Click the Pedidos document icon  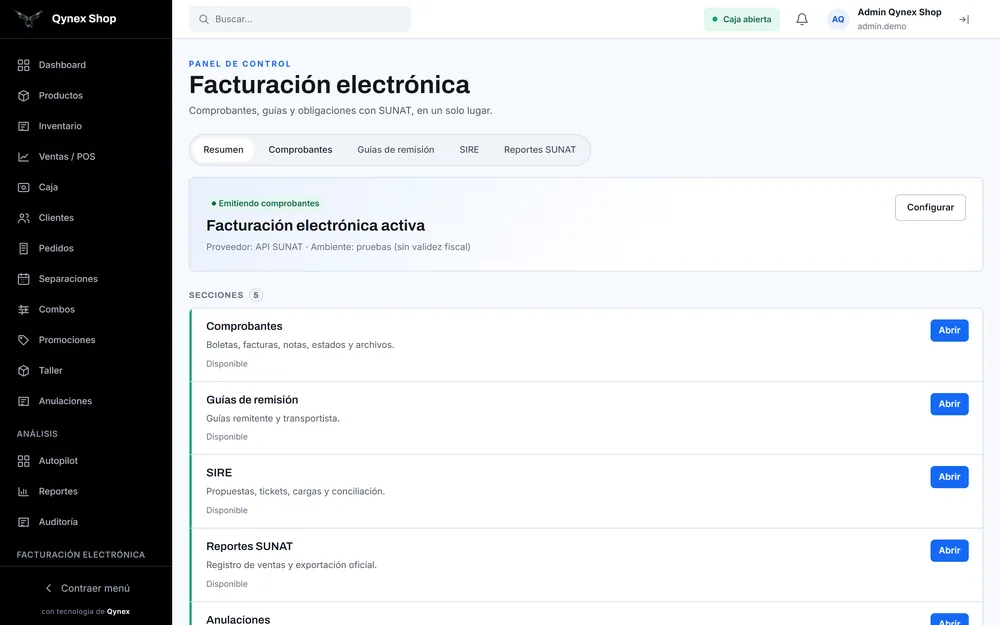click(x=24, y=249)
